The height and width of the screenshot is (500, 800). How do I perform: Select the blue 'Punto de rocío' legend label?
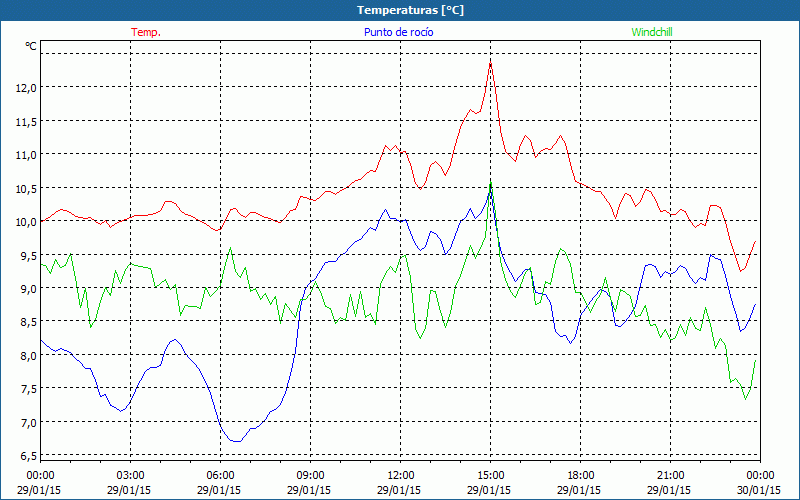398,32
